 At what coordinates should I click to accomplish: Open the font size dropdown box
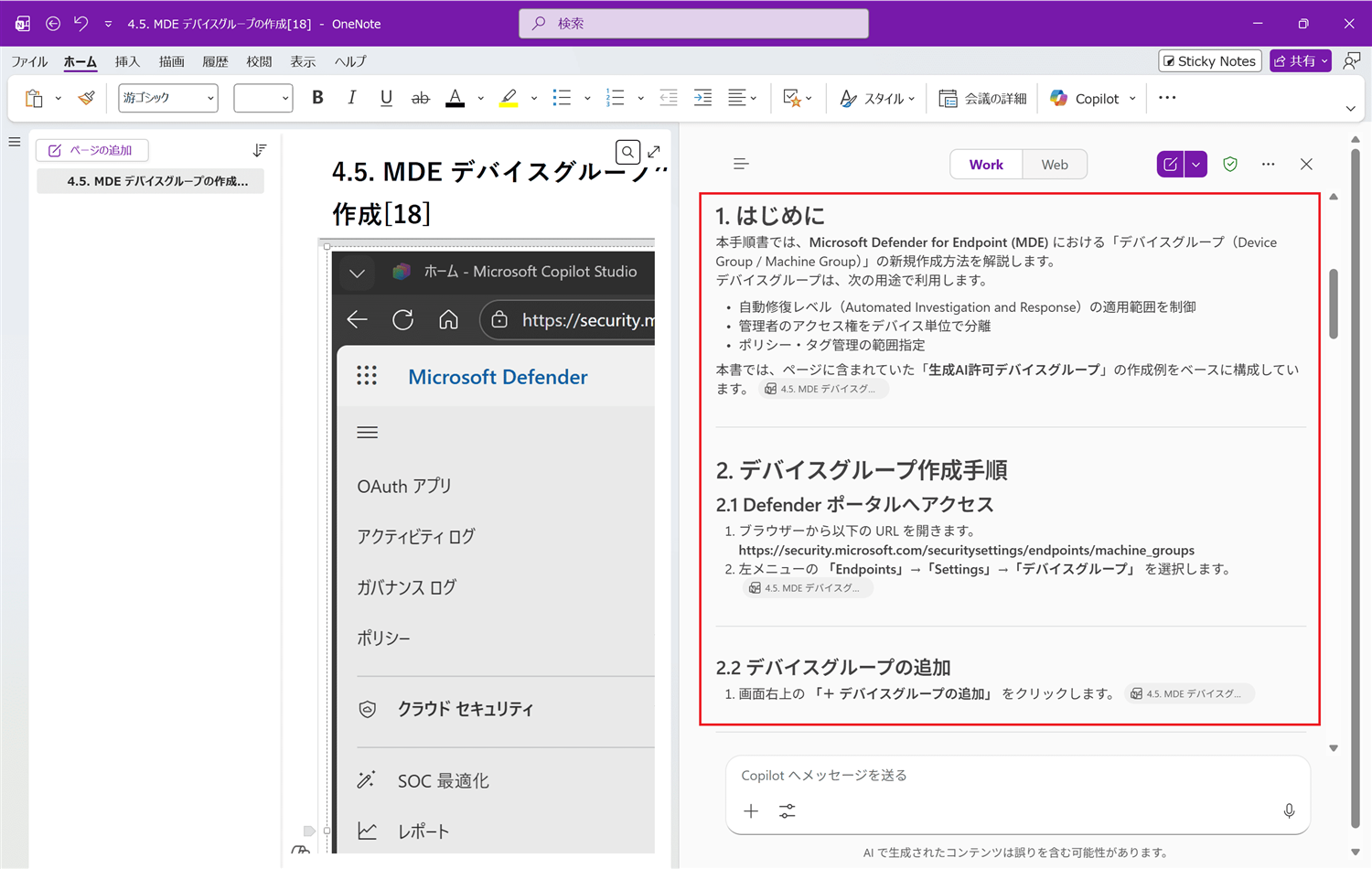(x=263, y=98)
